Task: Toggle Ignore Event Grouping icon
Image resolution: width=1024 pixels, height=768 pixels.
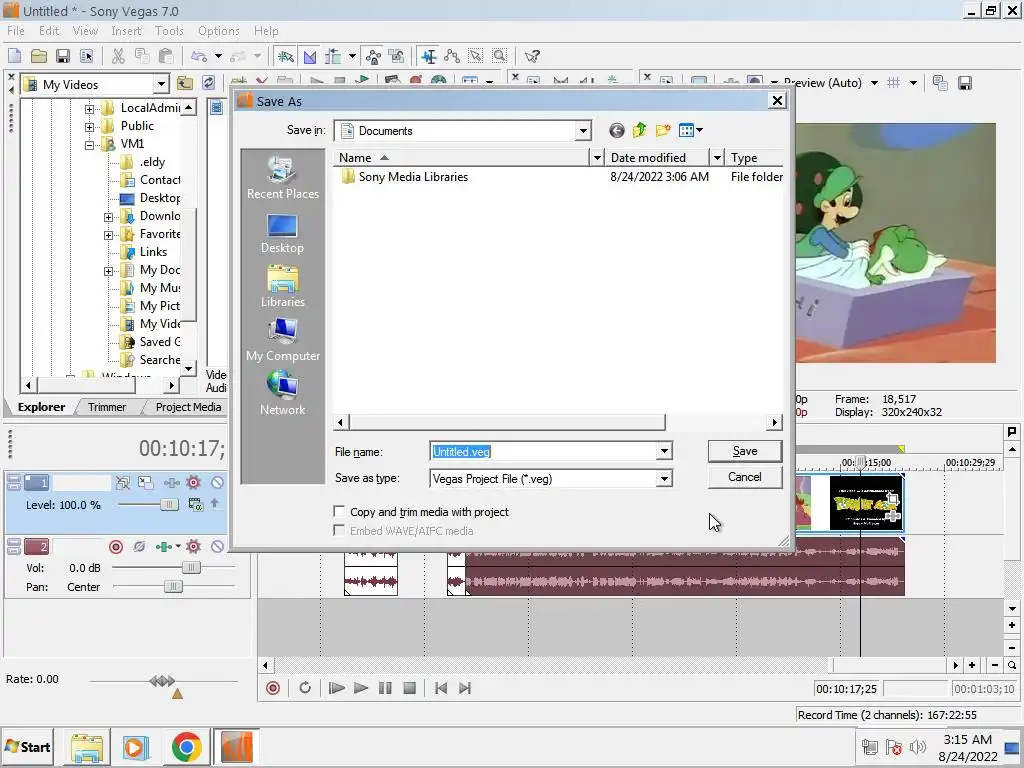Action: (x=396, y=56)
